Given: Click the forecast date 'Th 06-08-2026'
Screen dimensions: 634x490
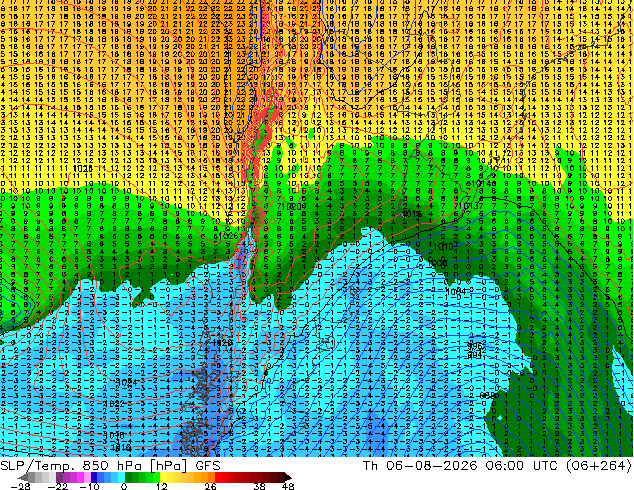Looking at the screenshot, I should (x=420, y=465).
